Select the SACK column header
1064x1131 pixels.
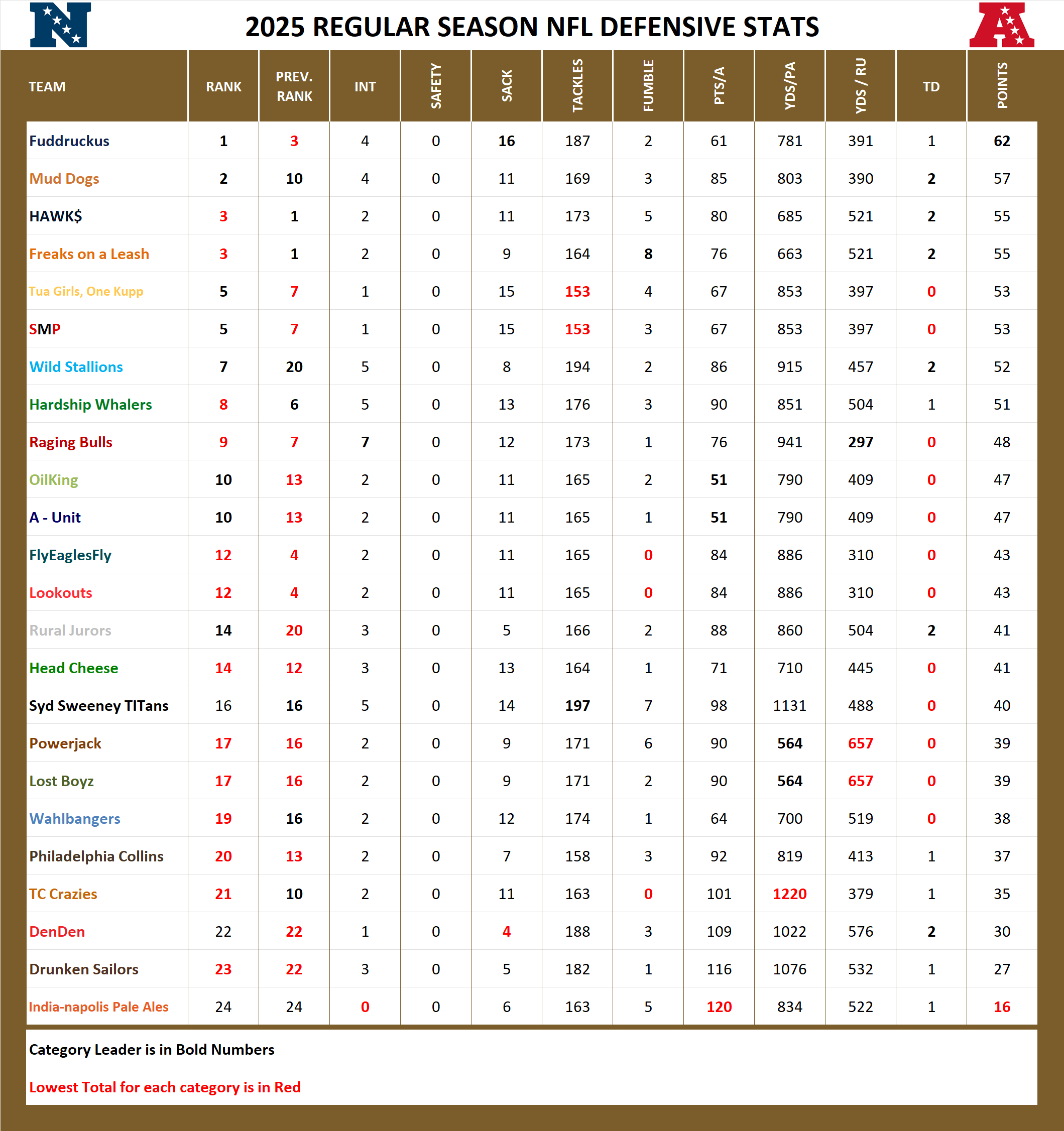pyautogui.click(x=507, y=86)
